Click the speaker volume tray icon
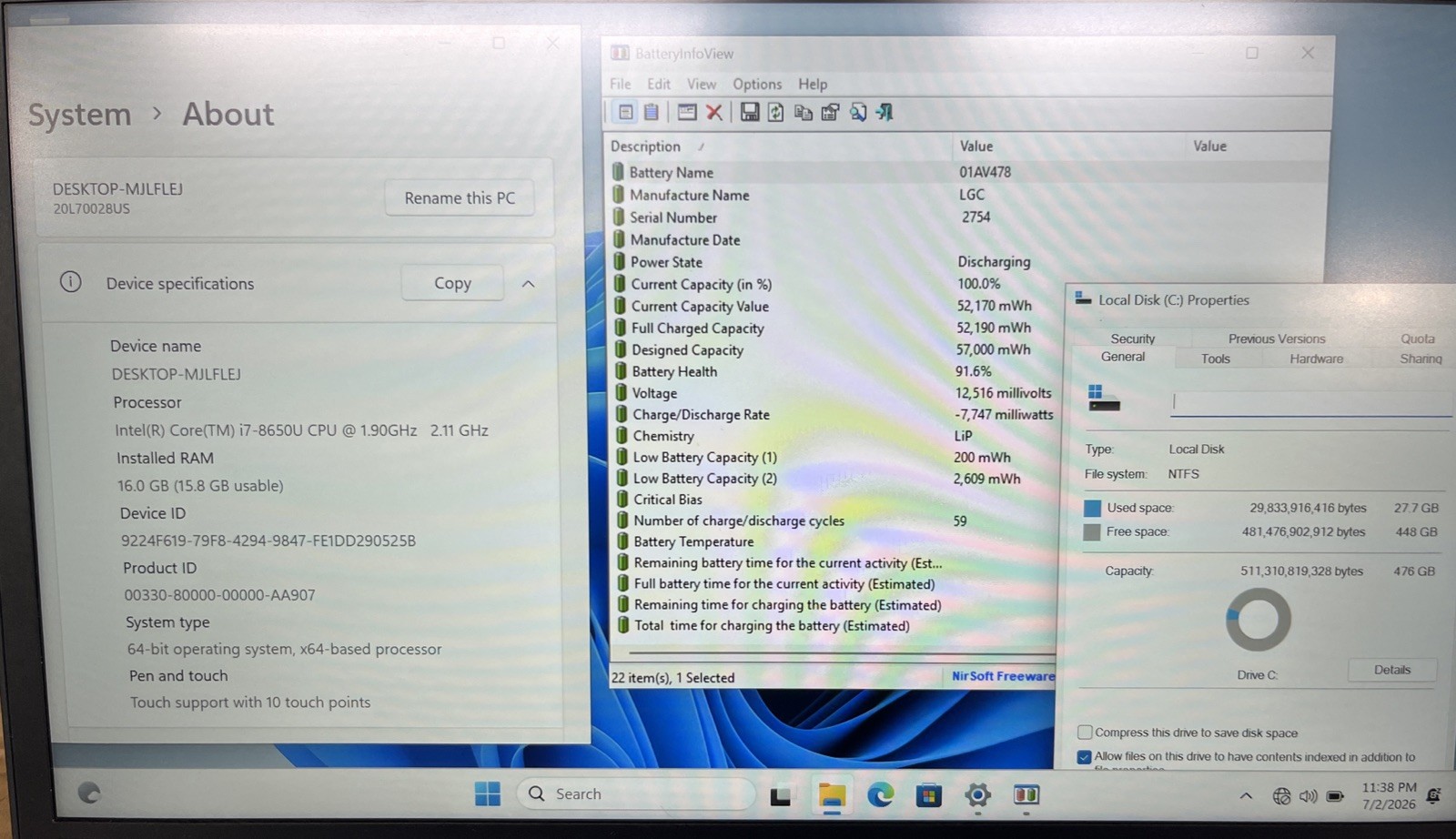This screenshot has width=1456, height=839. tap(1308, 796)
